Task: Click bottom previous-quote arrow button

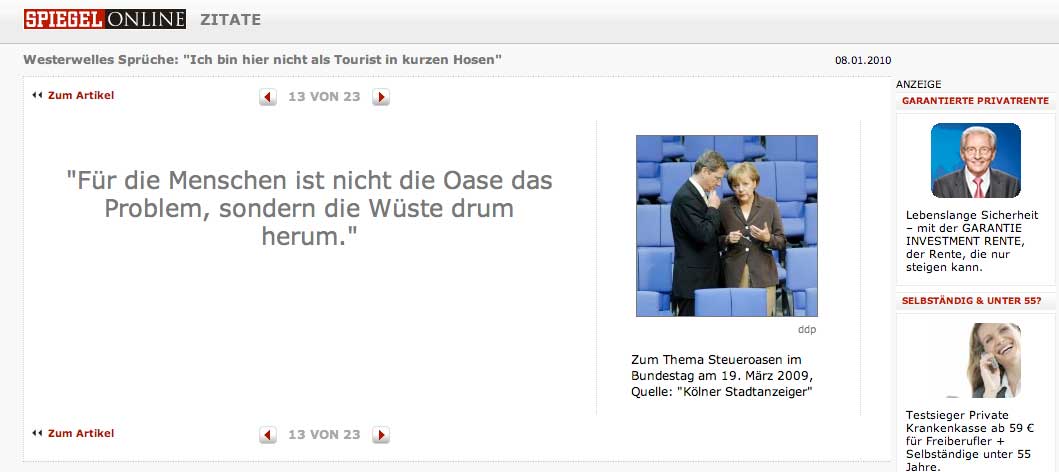Action: (268, 435)
